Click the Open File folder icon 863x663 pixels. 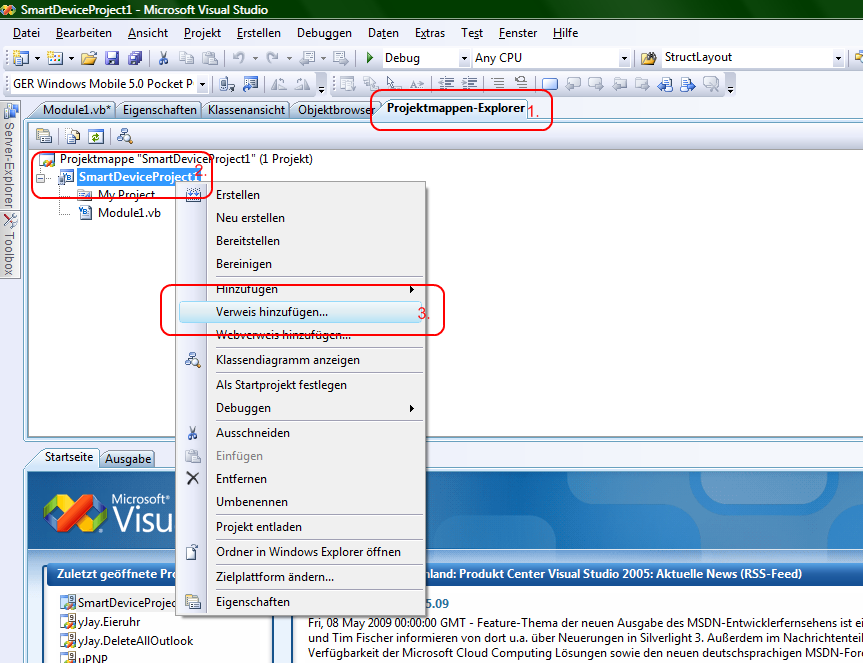(x=89, y=58)
